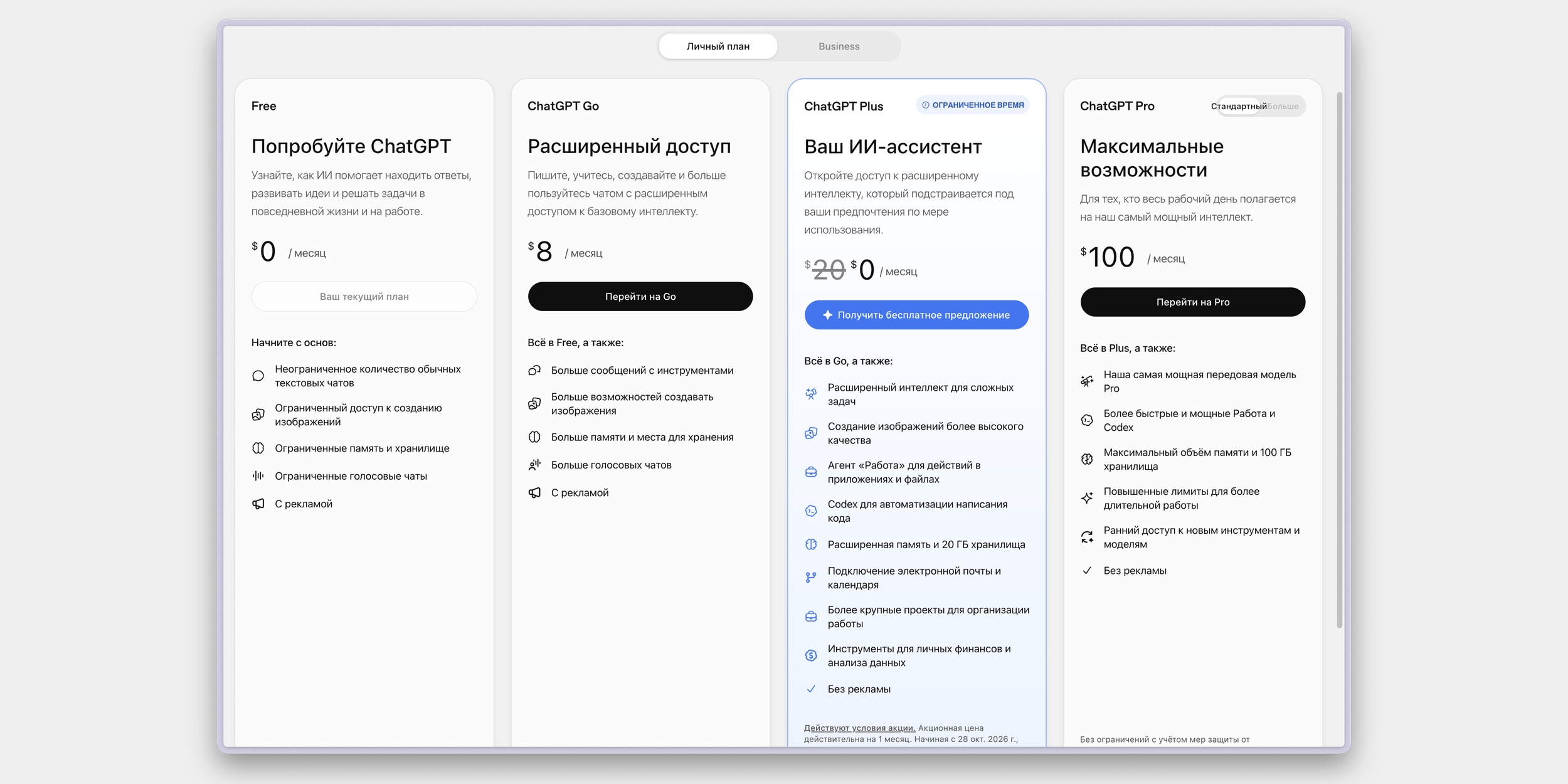1568x784 pixels.
Task: Click the ChatGPT Plus plan title
Action: pos(844,106)
